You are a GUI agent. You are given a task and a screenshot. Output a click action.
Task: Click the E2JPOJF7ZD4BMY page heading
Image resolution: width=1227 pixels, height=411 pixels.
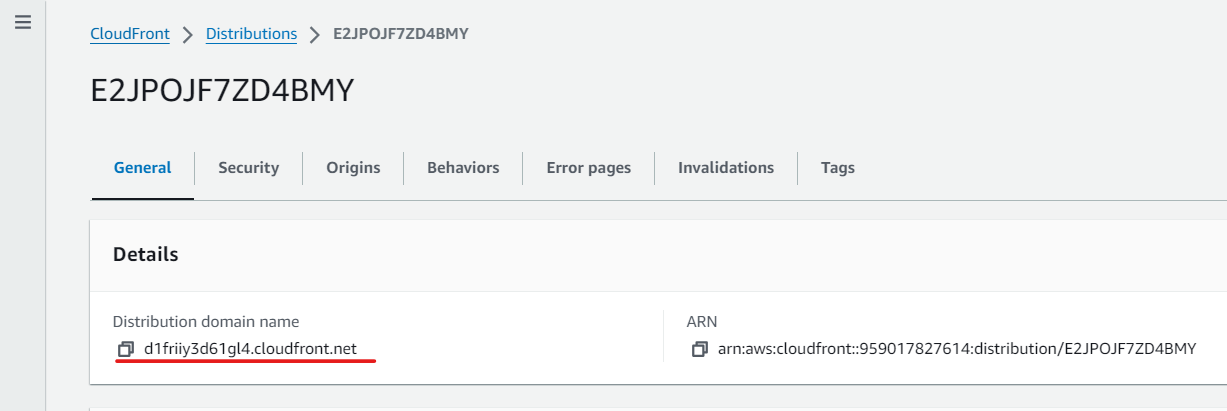222,90
